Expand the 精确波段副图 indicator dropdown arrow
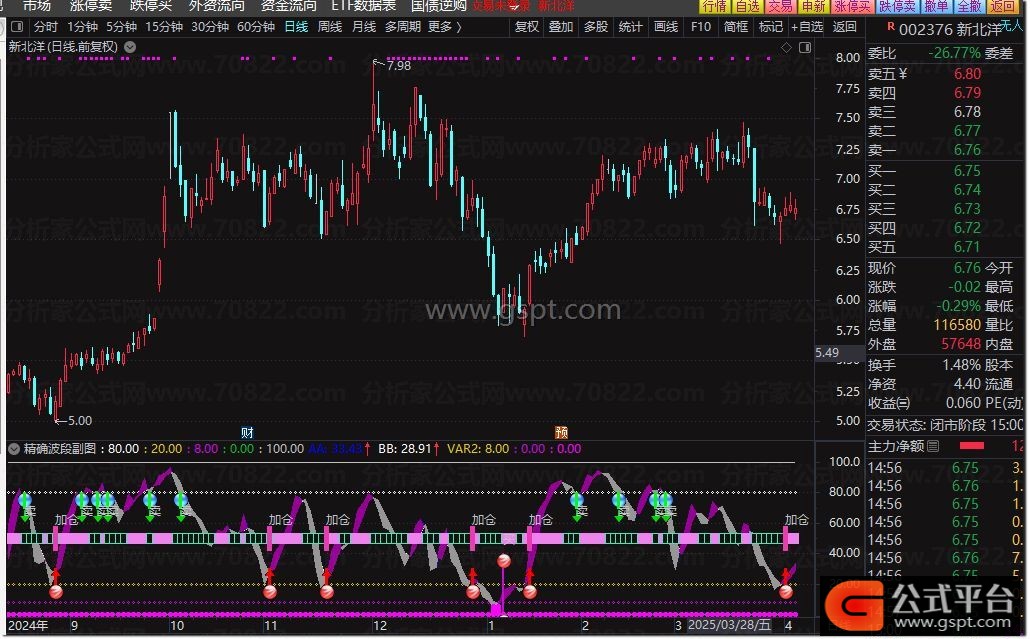The width and height of the screenshot is (1030, 639). [x=14, y=449]
